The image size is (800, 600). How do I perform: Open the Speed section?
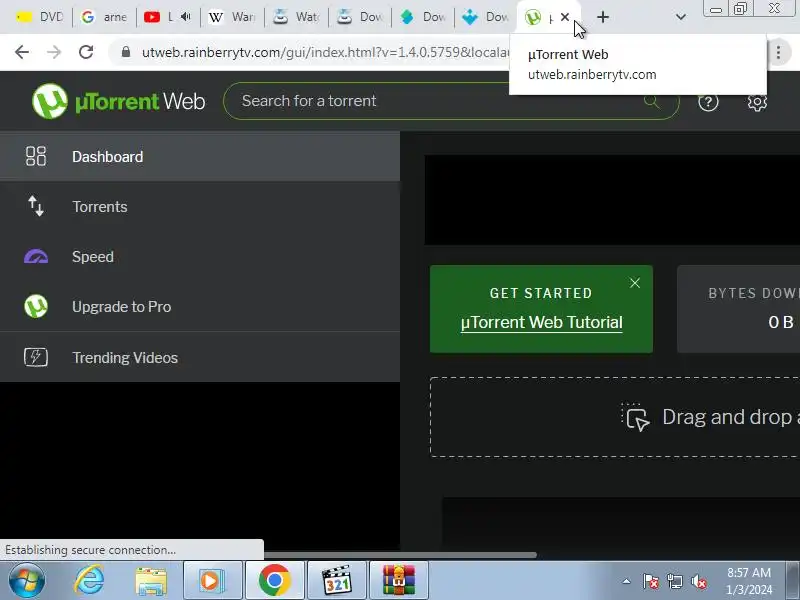pyautogui.click(x=200, y=257)
